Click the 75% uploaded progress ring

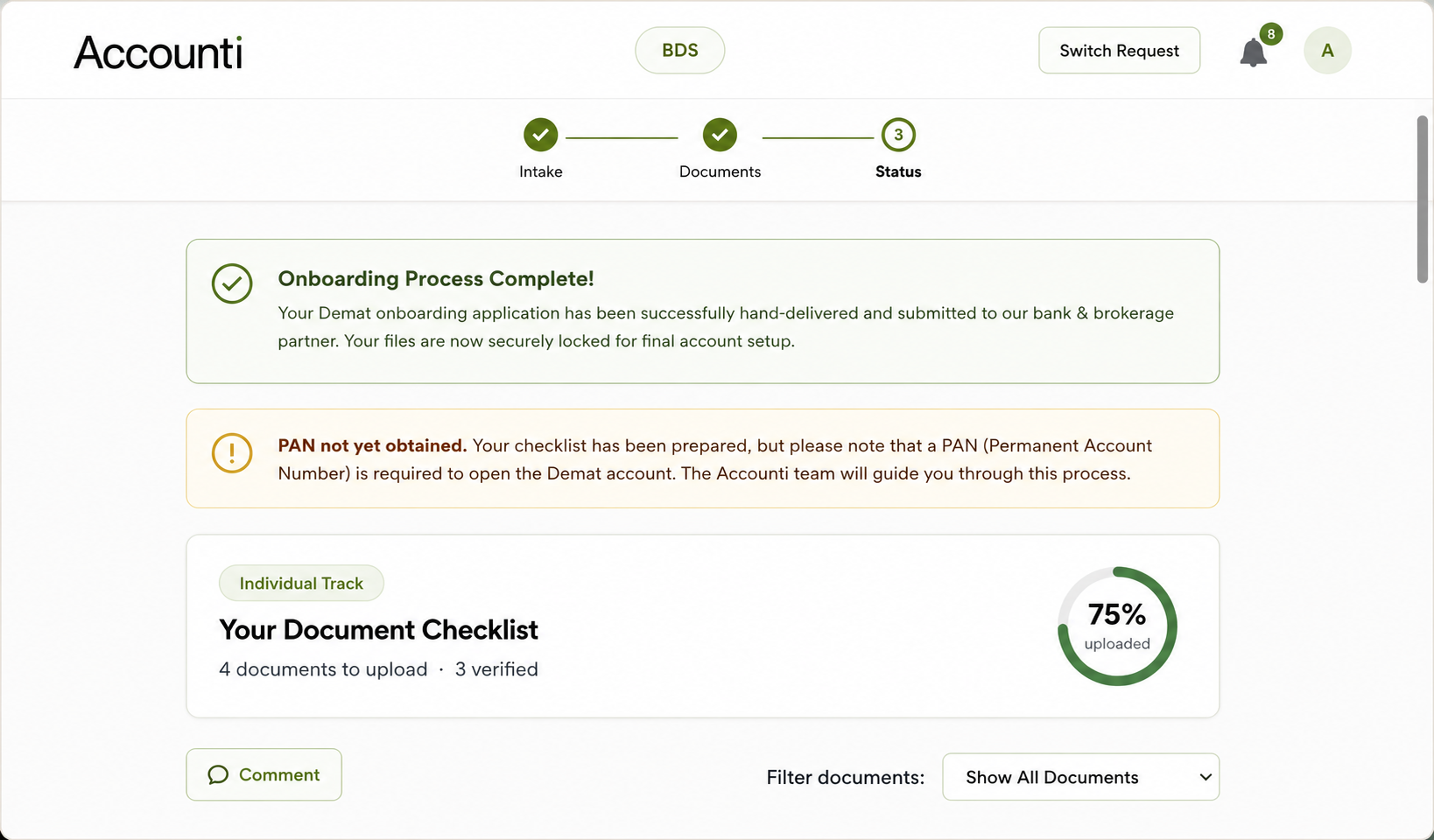tap(1117, 626)
